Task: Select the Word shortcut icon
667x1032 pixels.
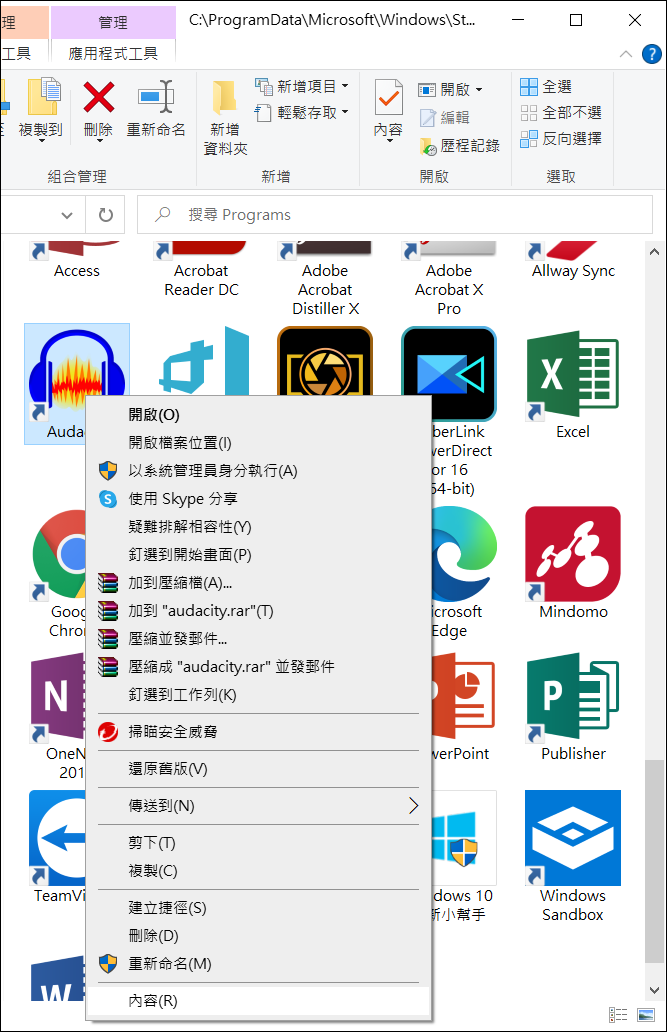Action: pyautogui.click(x=58, y=978)
